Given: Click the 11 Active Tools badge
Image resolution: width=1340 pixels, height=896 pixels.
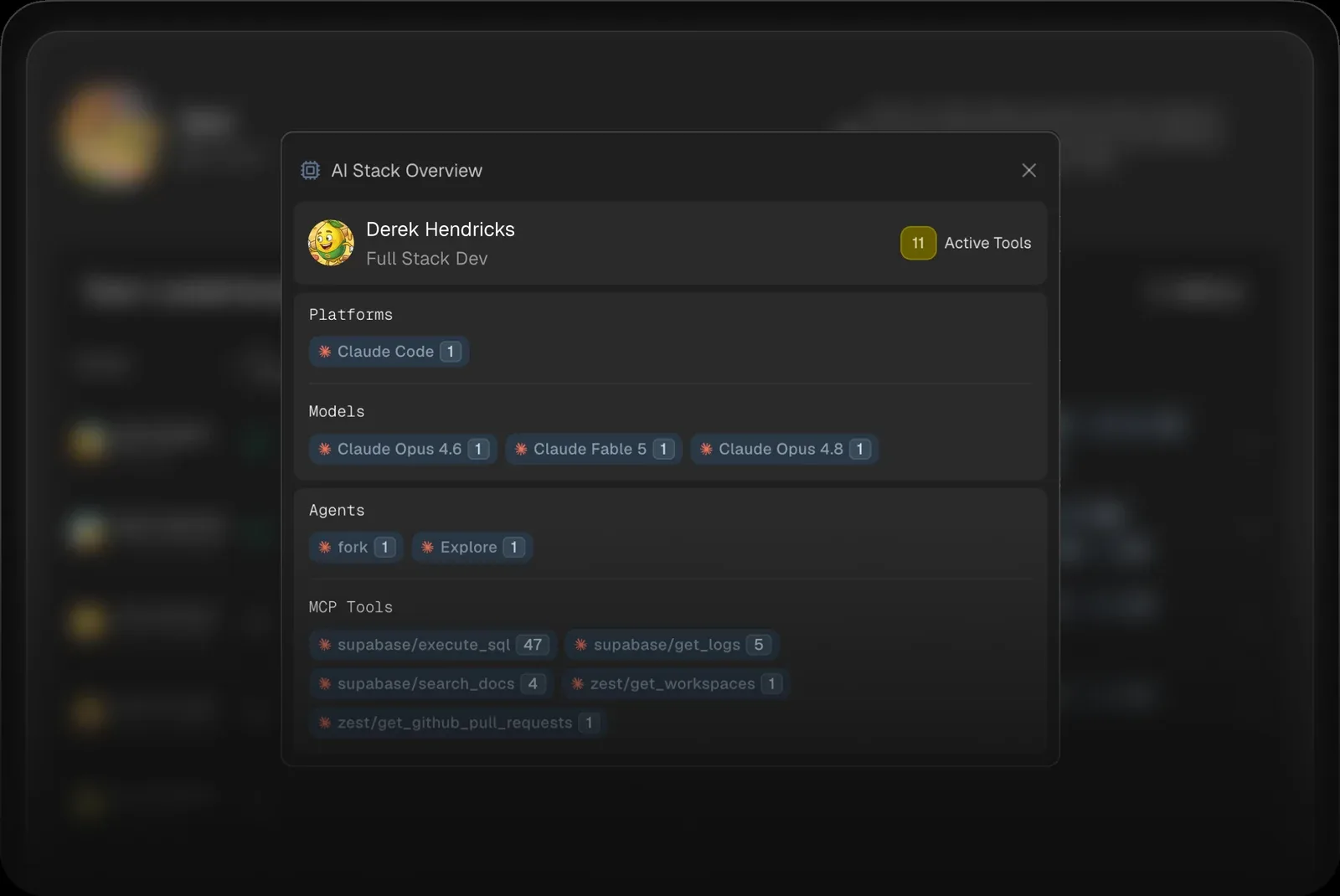Looking at the screenshot, I should (x=918, y=243).
